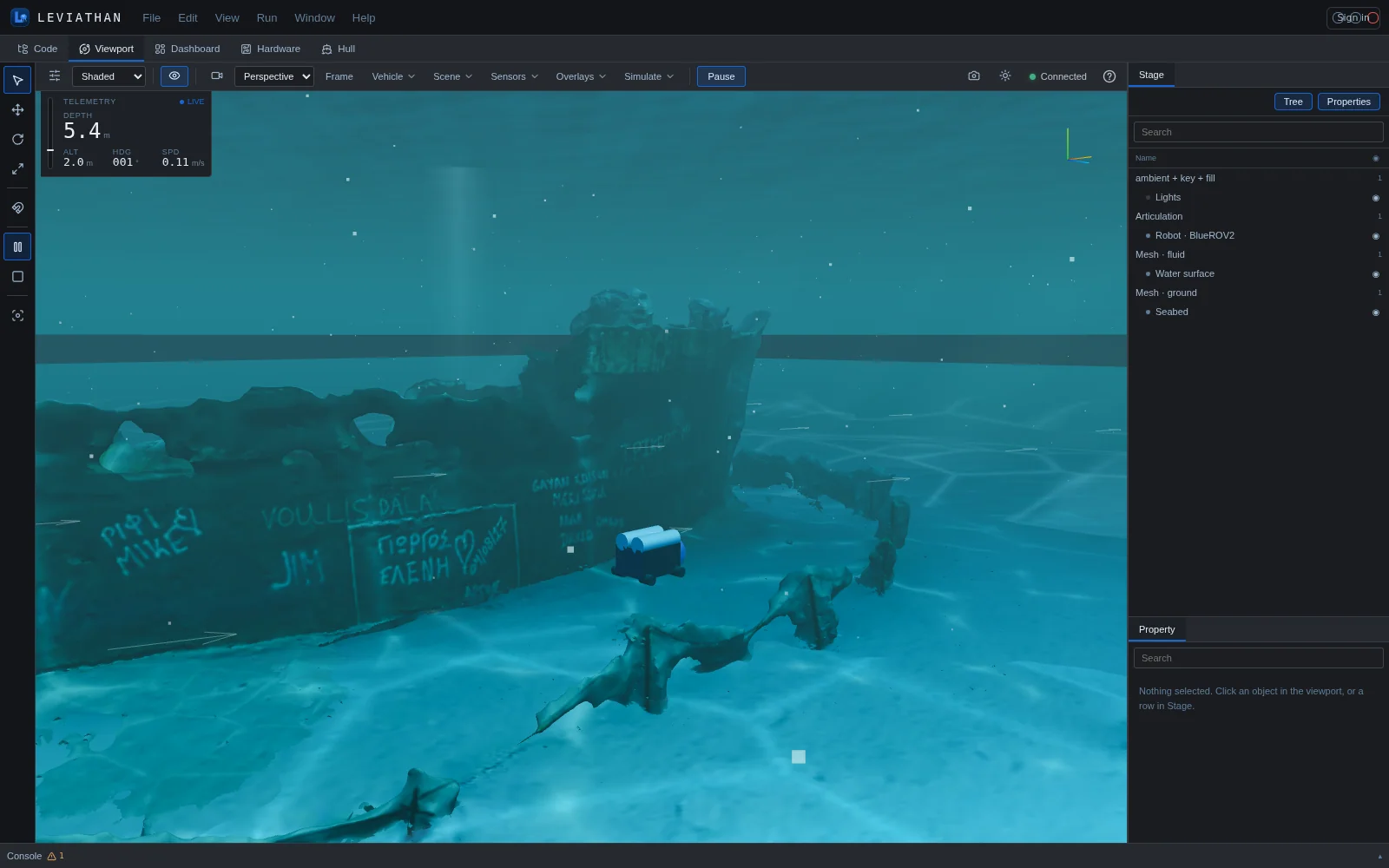
Task: Toggle visibility of Robot · BlueROV2
Action: 1375,236
